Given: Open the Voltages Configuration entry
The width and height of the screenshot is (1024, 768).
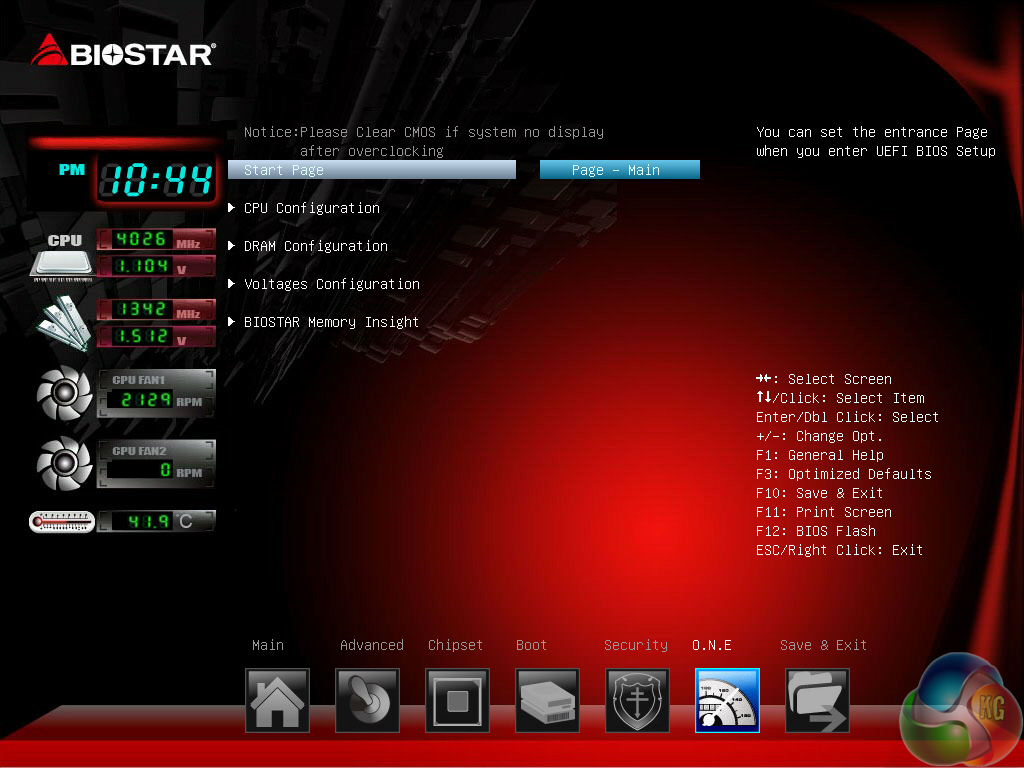Looking at the screenshot, I should (x=332, y=284).
